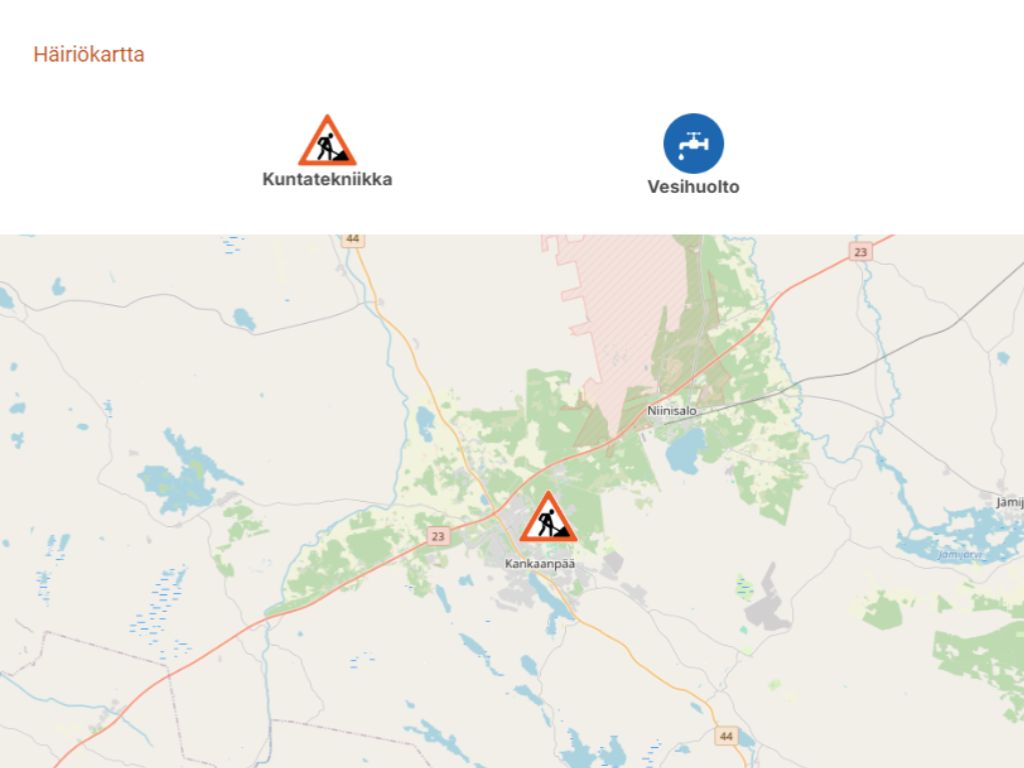This screenshot has width=1024, height=768.
Task: Click the Kankaanpää town label on map
Action: coord(539,564)
